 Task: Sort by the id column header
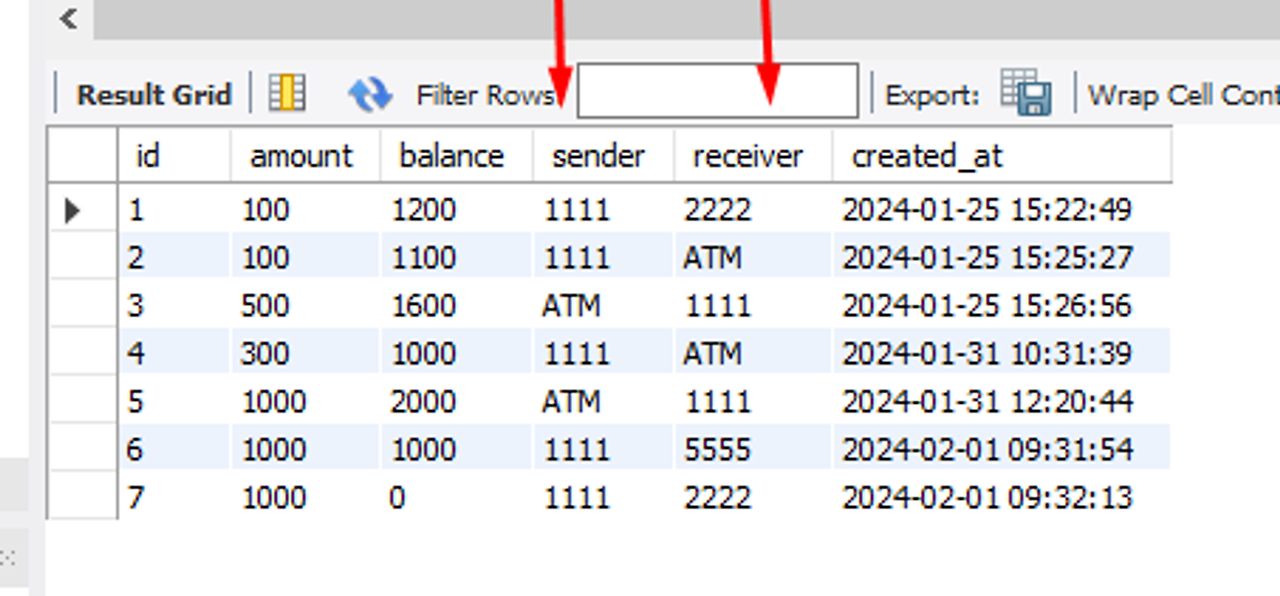[174, 155]
